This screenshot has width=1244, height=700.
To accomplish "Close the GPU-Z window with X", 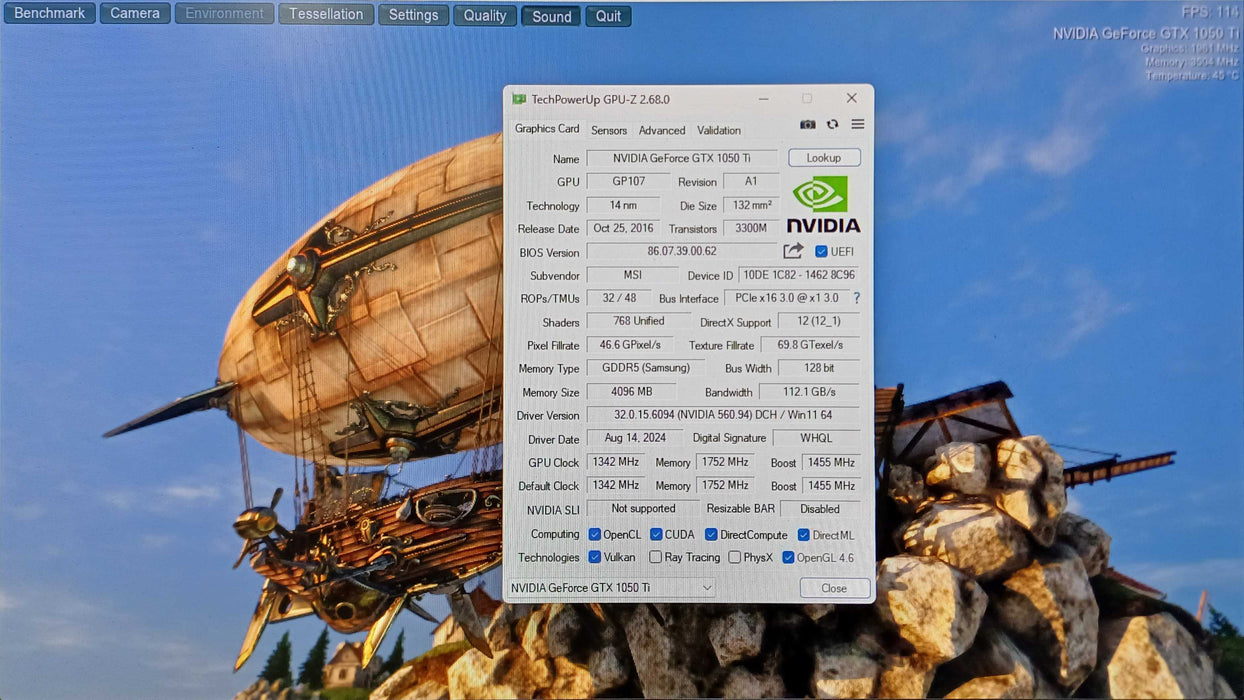I will (x=851, y=98).
